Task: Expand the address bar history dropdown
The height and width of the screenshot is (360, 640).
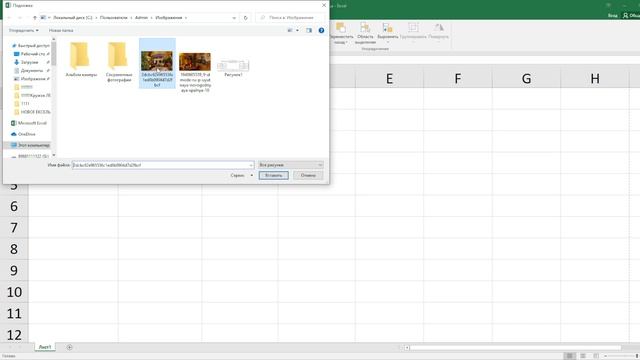Action: [234, 18]
